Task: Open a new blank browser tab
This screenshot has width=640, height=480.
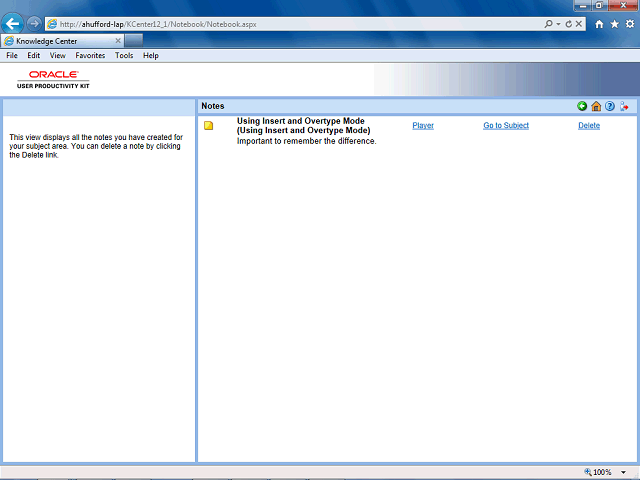Action: [x=134, y=41]
